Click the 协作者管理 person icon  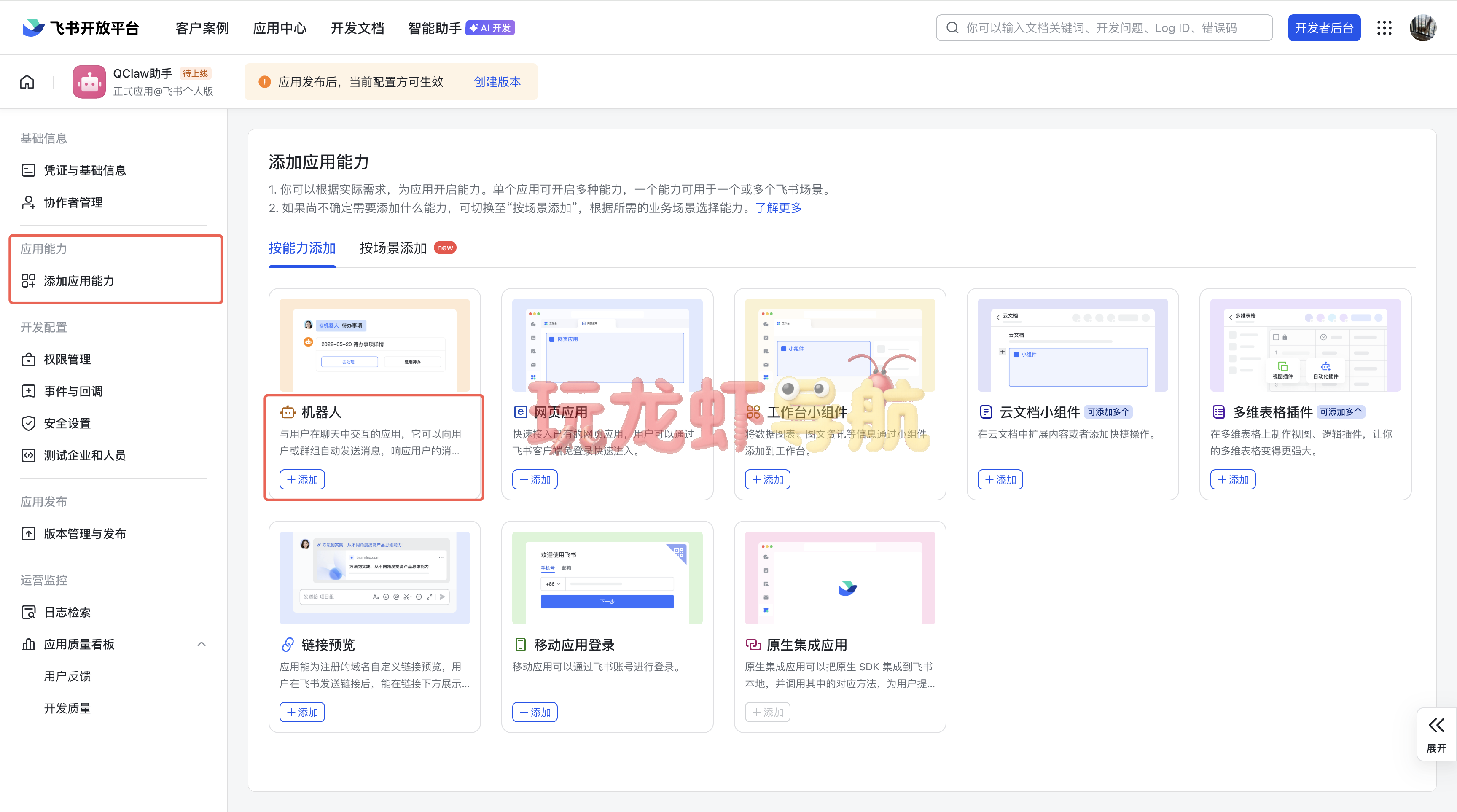(x=28, y=202)
